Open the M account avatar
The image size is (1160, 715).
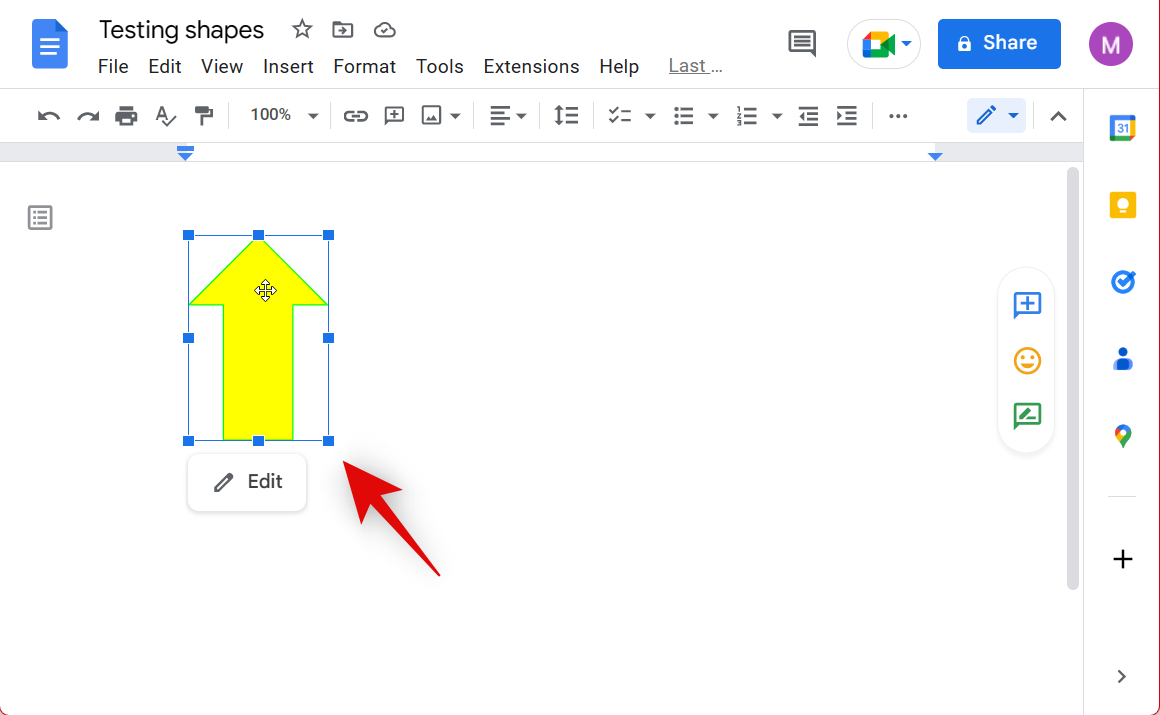pyautogui.click(x=1110, y=44)
